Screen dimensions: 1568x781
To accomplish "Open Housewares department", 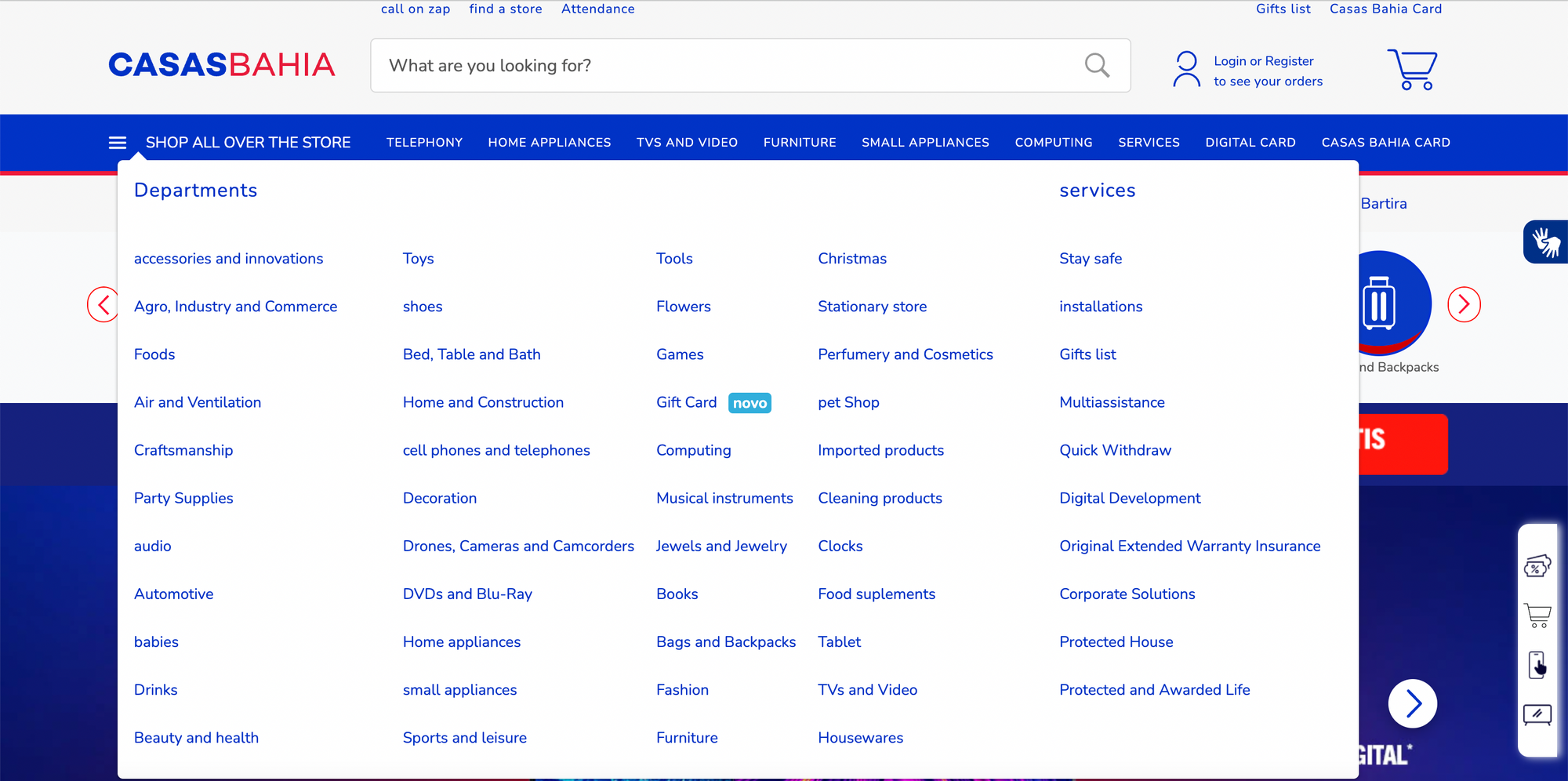I will [860, 738].
